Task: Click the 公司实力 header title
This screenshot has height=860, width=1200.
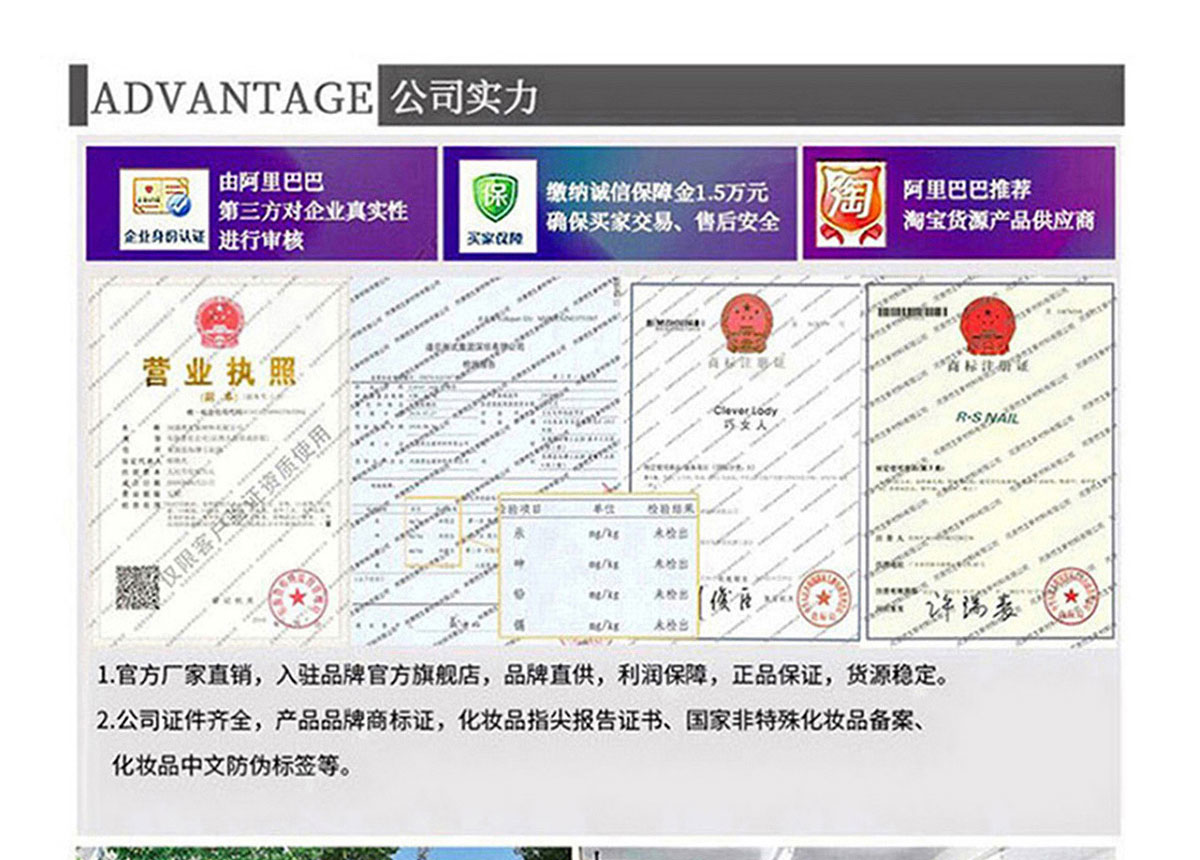Action: (x=465, y=96)
